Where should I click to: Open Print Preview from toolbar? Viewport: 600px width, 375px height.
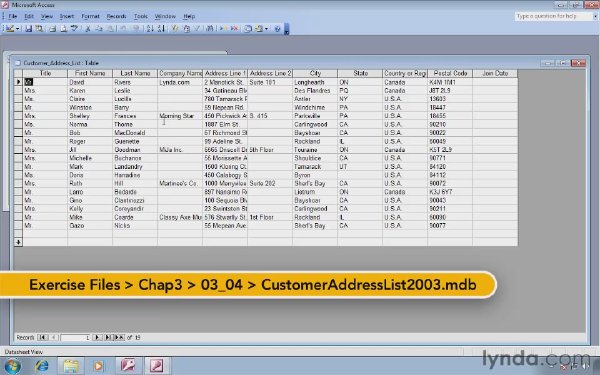64,29
